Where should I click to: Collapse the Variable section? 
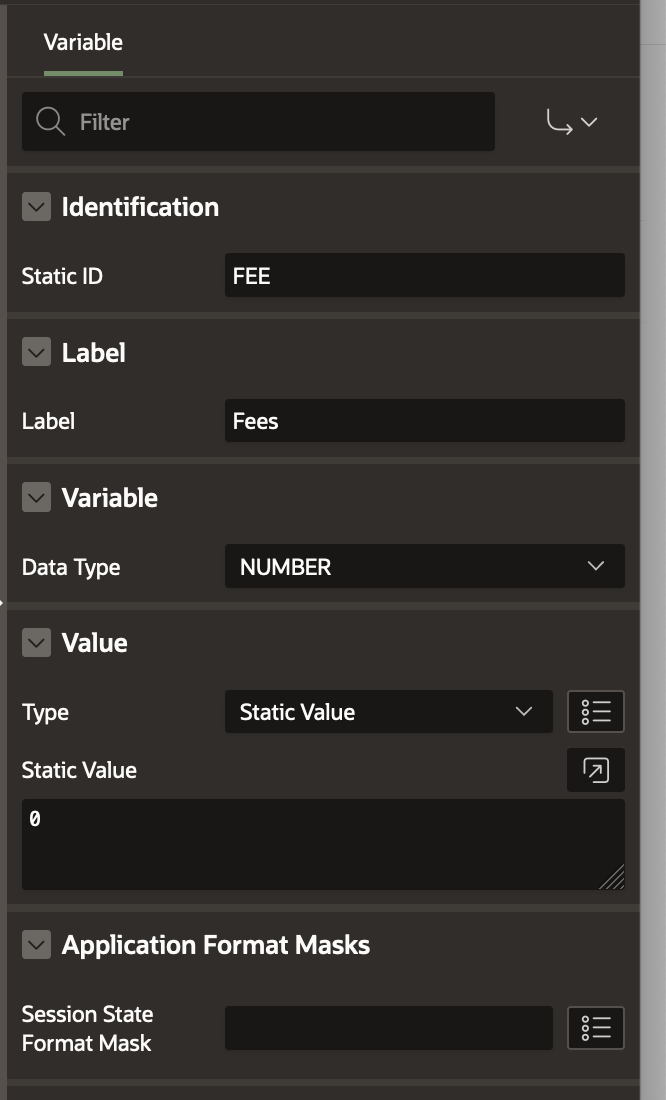click(x=36, y=498)
